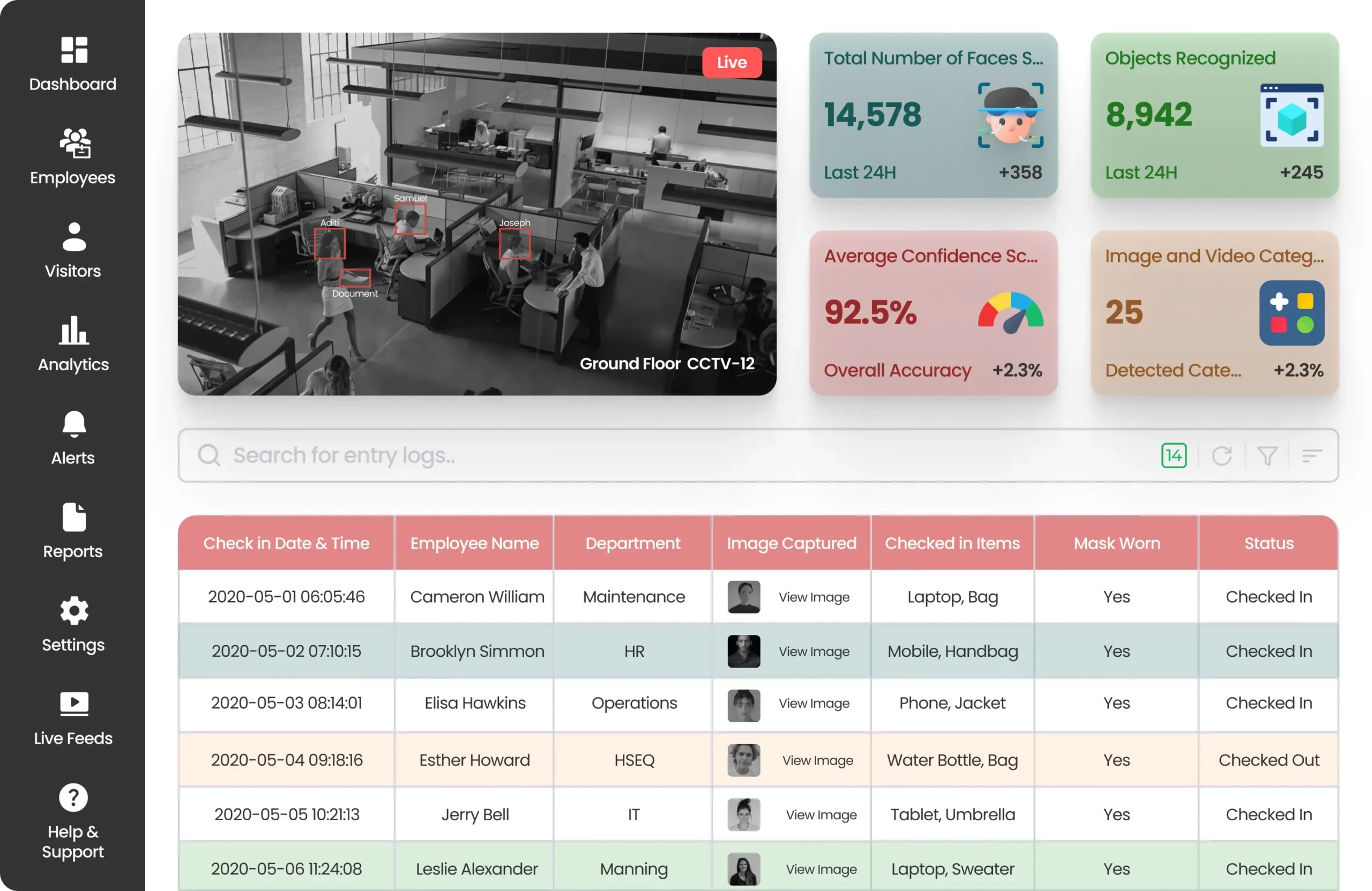This screenshot has width=1372, height=891.
Task: Click the Status column header
Action: (1268, 543)
